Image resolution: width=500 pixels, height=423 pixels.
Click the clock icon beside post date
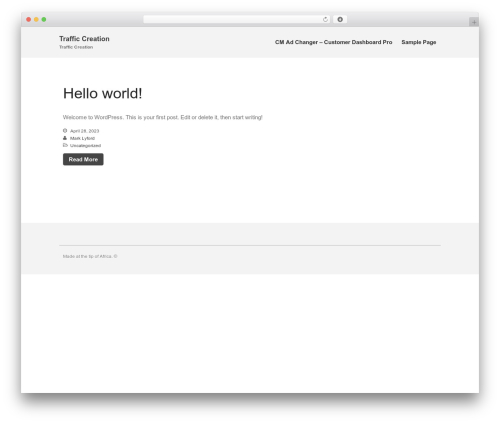pos(65,131)
